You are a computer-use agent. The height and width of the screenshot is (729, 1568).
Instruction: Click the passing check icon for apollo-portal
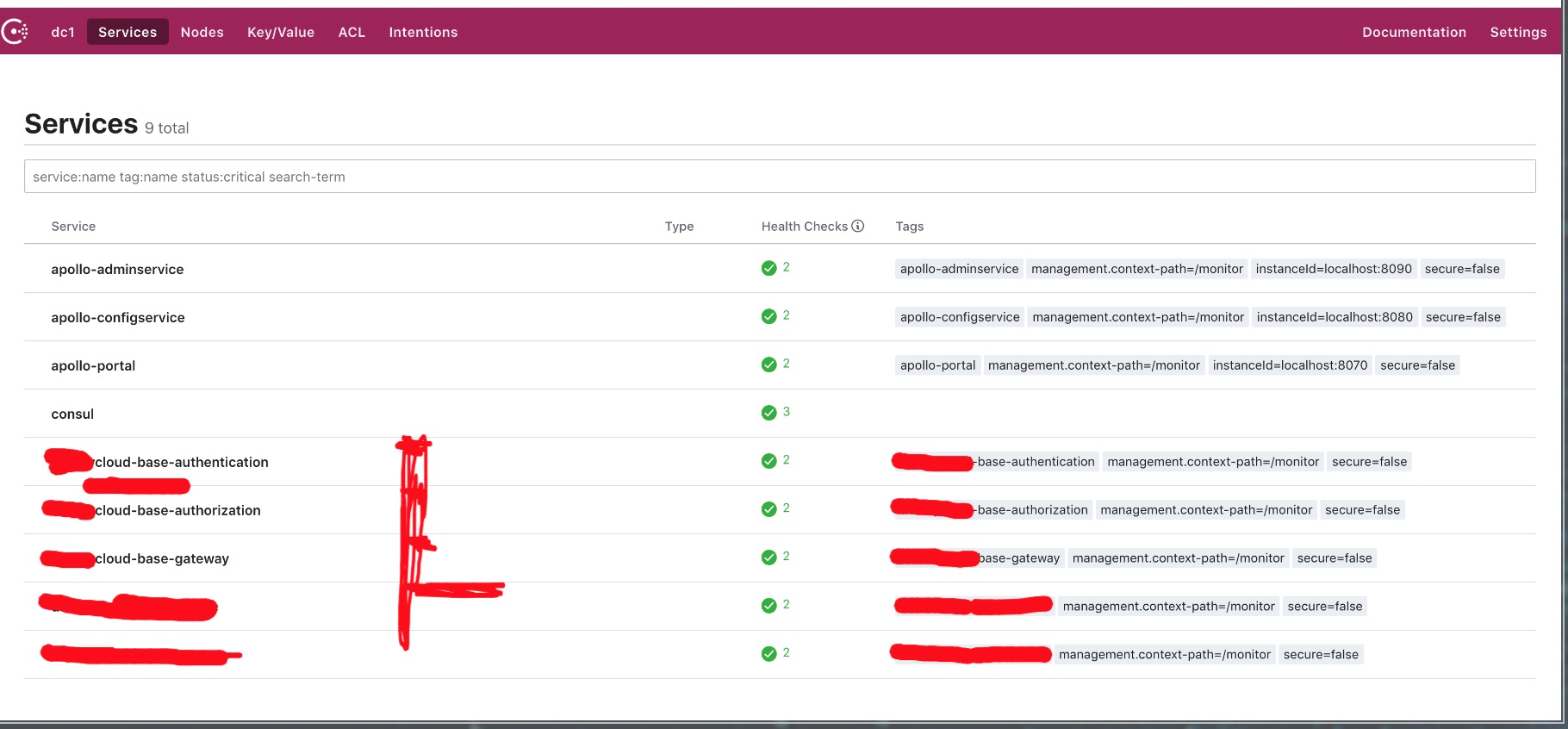pyautogui.click(x=769, y=364)
